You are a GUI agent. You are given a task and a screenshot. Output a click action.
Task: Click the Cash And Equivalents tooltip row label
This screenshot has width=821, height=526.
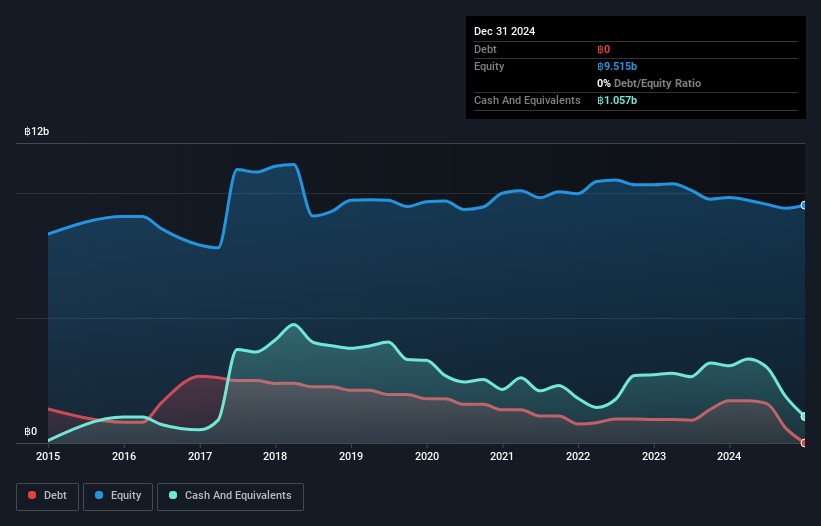[527, 101]
